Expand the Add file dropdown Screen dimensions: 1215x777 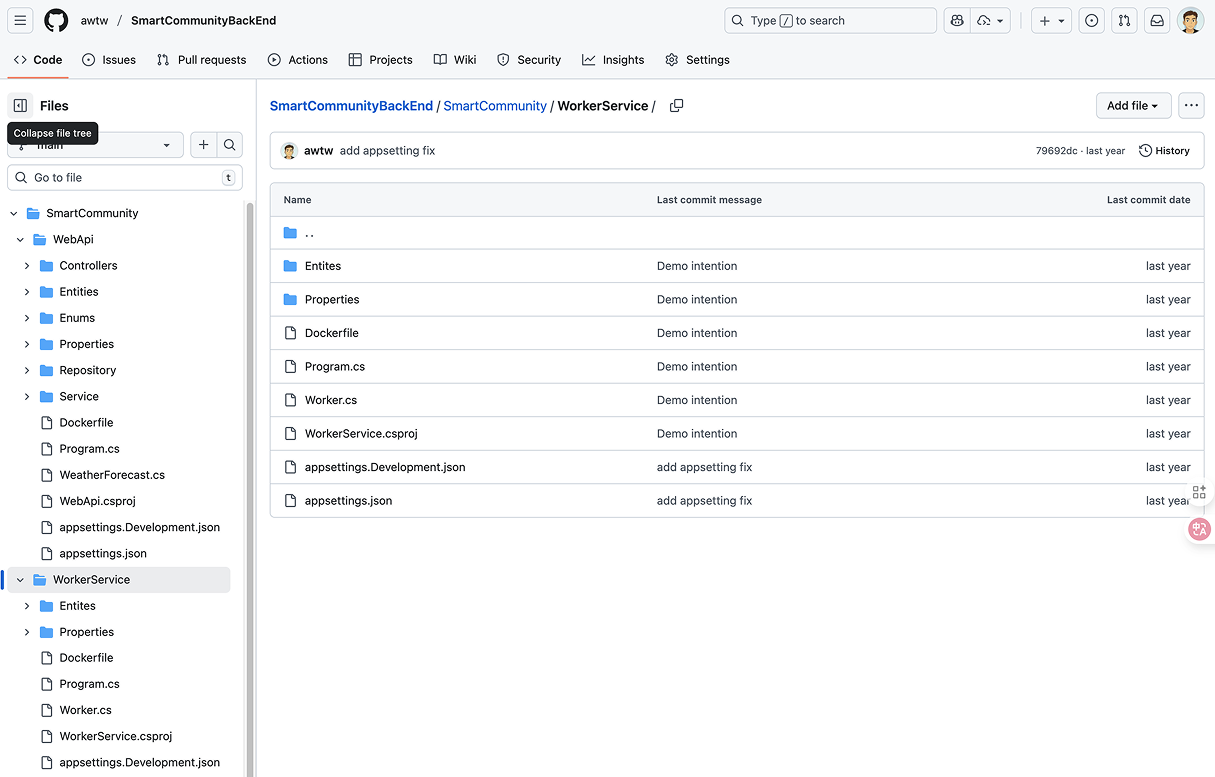[1133, 105]
